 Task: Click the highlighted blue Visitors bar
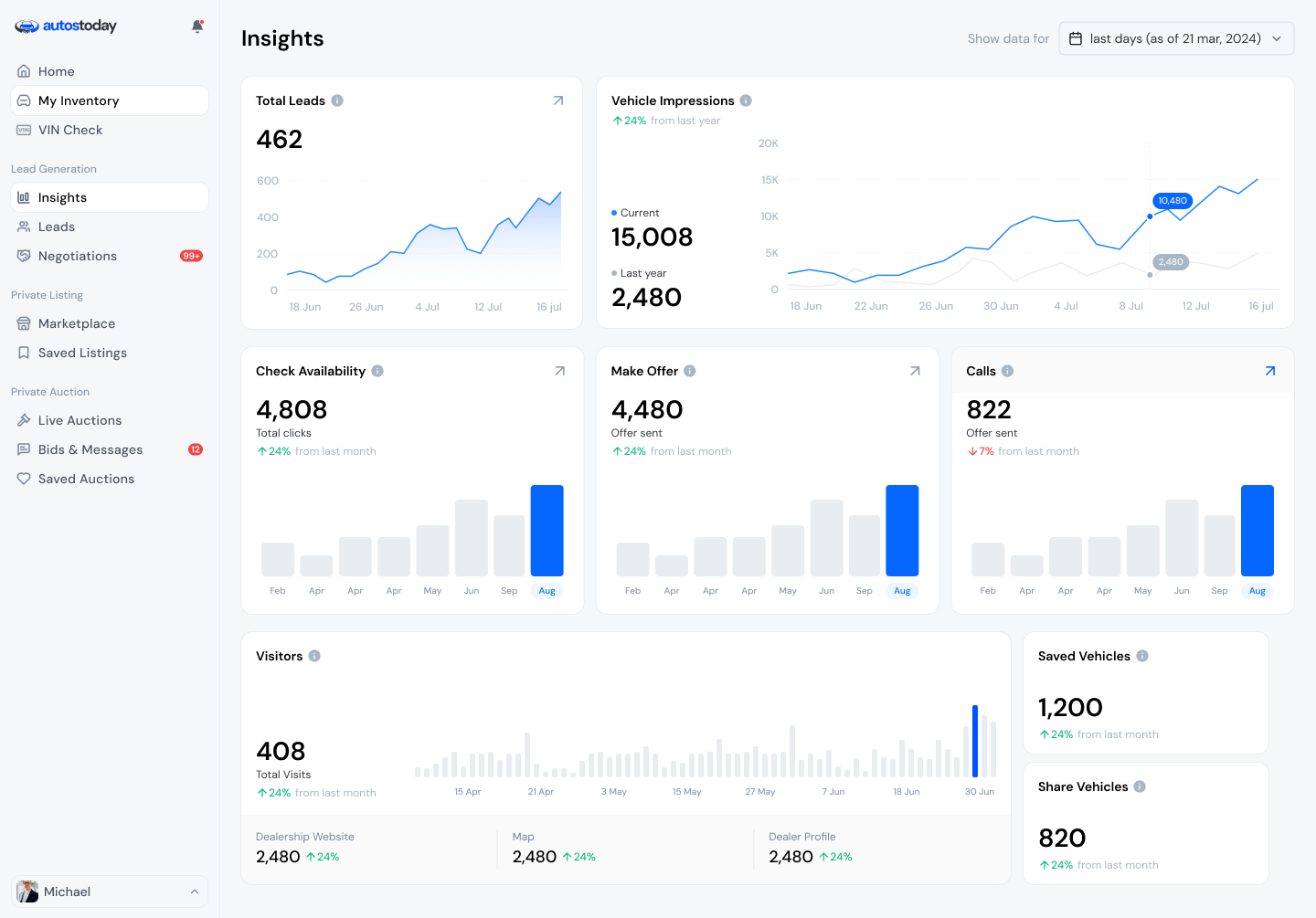click(x=975, y=741)
